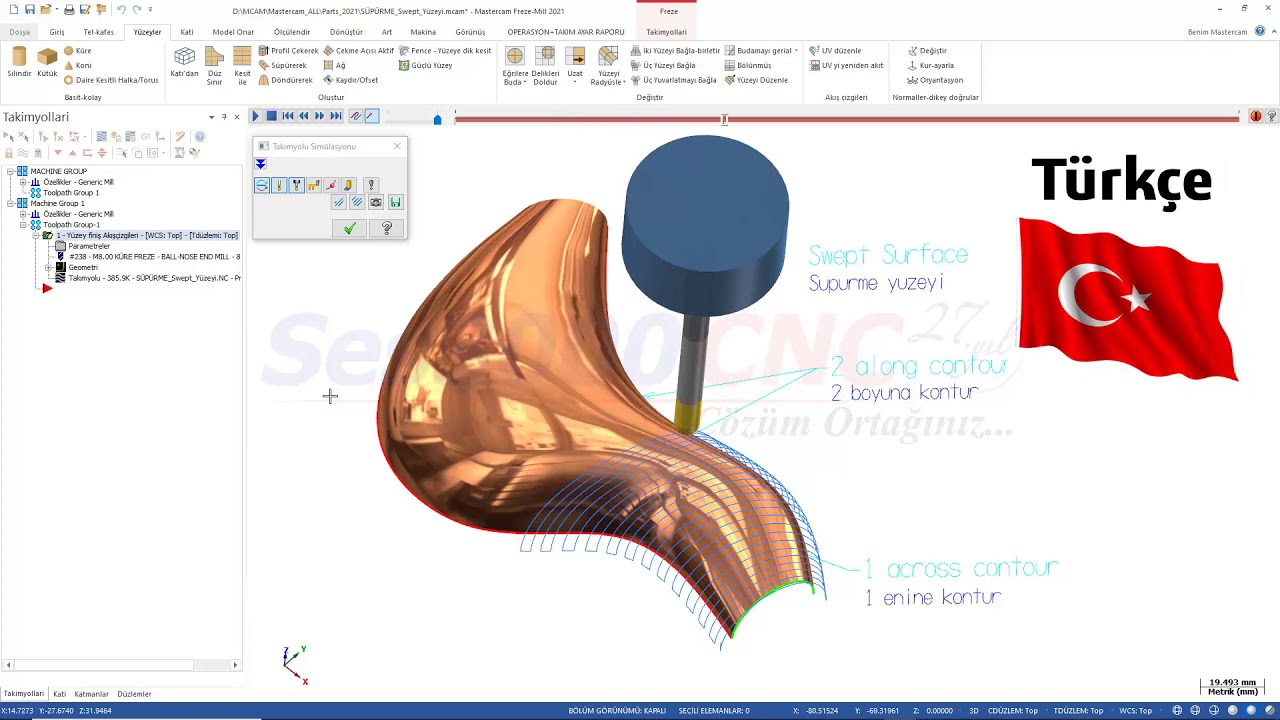The height and width of the screenshot is (720, 1280).
Task: Choose the Döndürerek revolved surface tool
Action: tap(285, 80)
